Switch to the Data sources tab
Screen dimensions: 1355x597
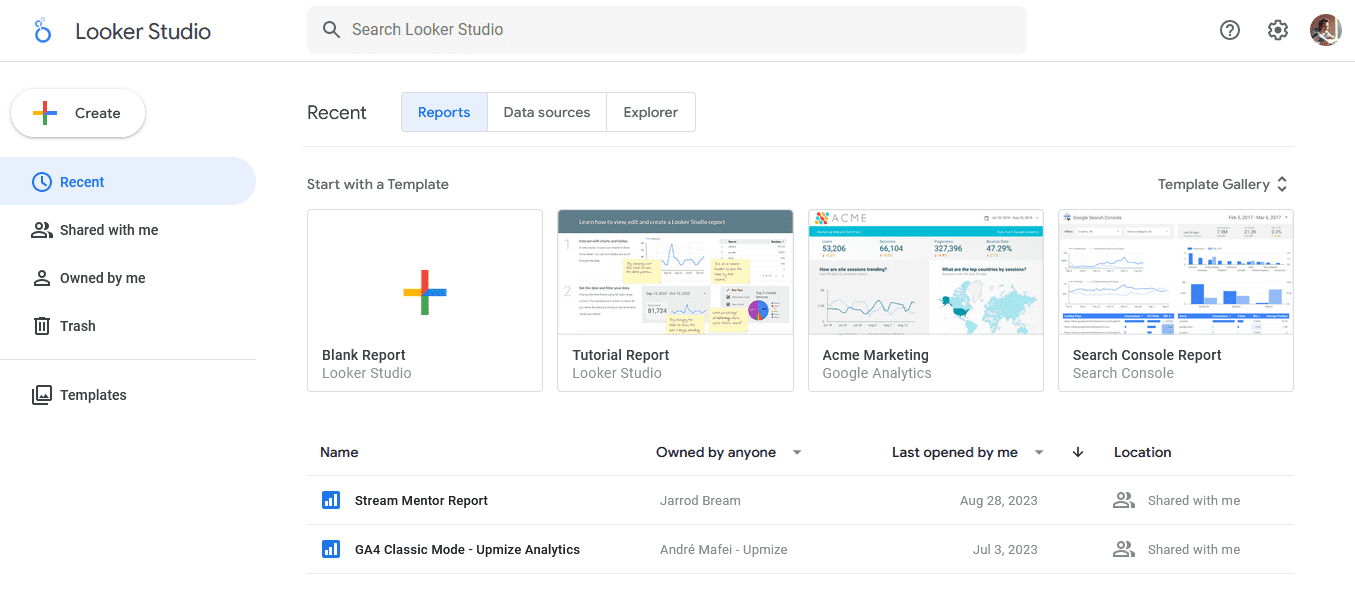pos(547,112)
